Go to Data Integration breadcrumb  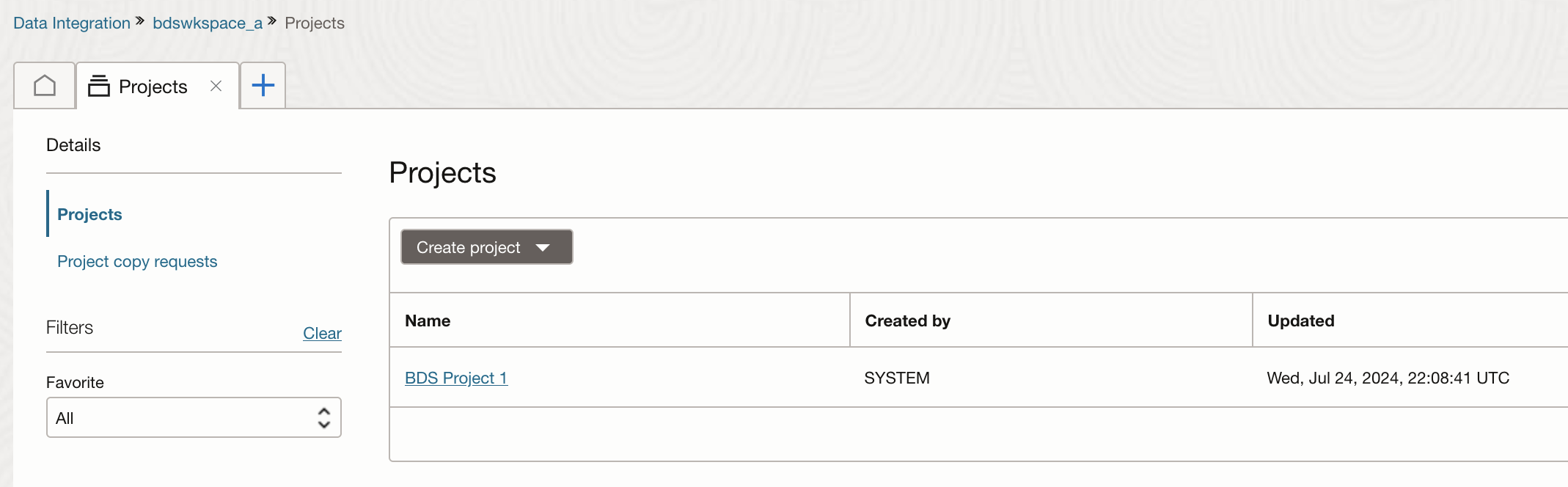72,23
